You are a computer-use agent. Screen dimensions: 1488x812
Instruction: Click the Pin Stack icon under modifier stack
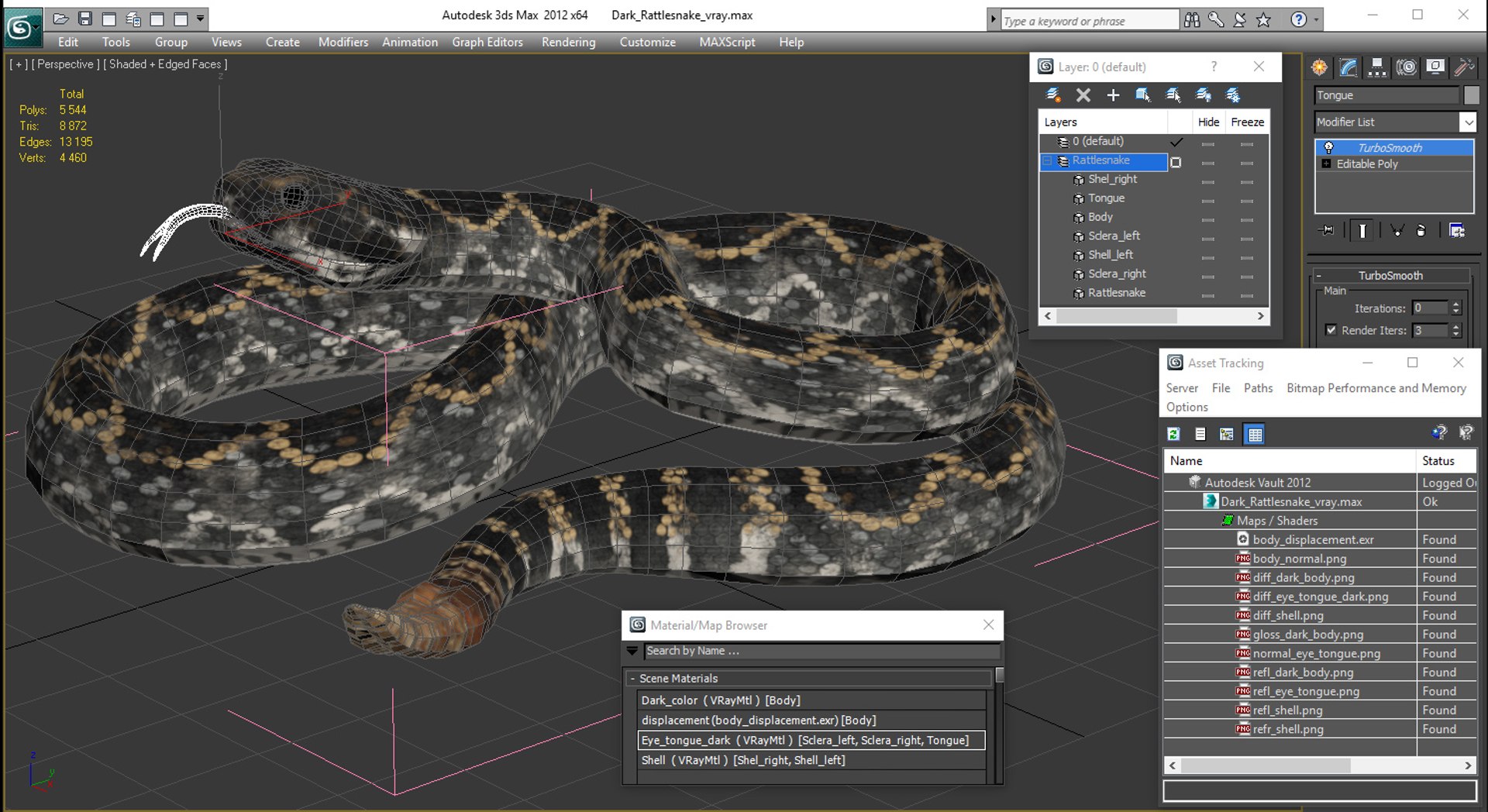click(1328, 230)
